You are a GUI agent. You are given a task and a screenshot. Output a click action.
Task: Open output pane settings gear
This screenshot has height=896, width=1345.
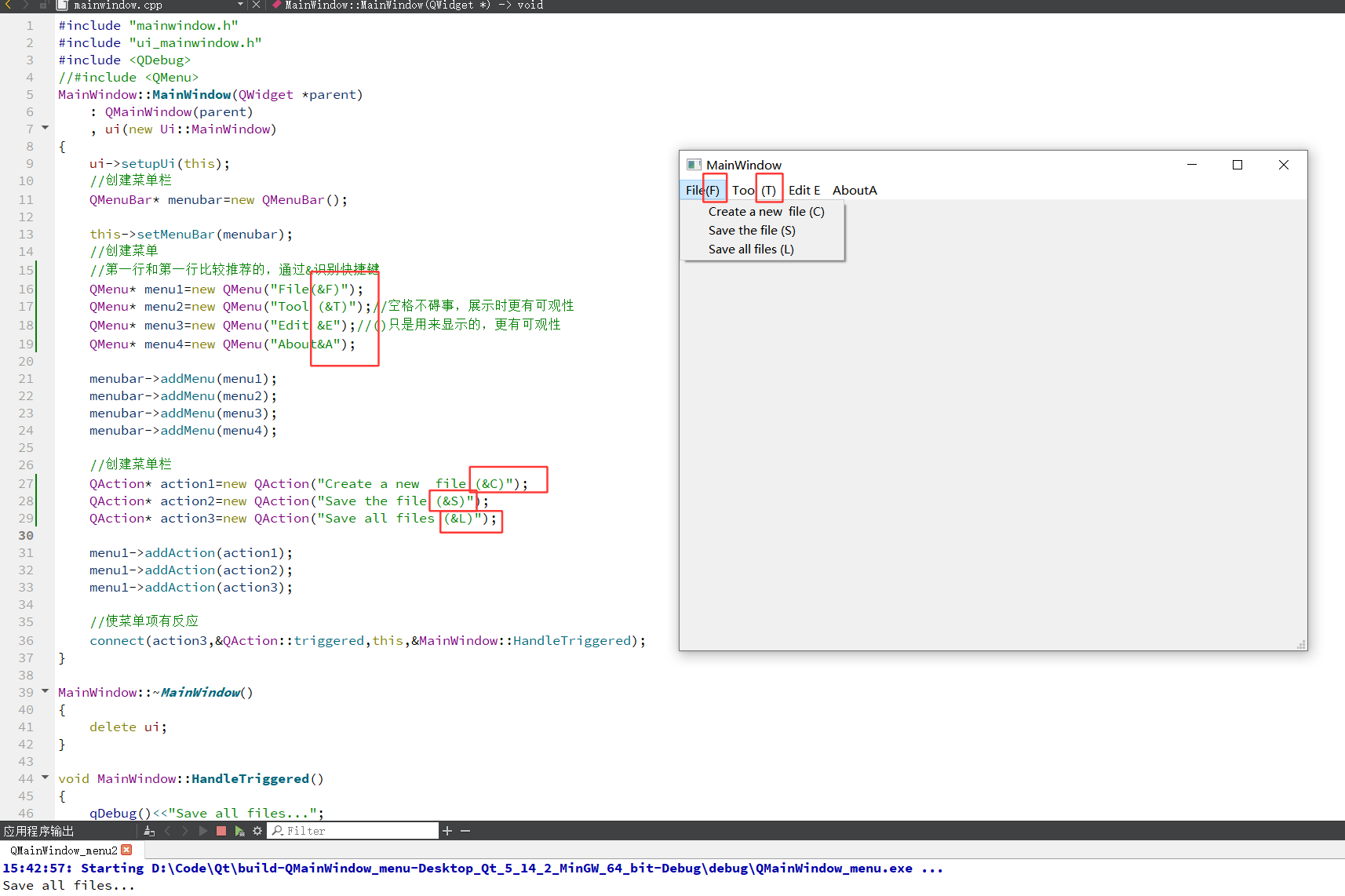[x=257, y=831]
